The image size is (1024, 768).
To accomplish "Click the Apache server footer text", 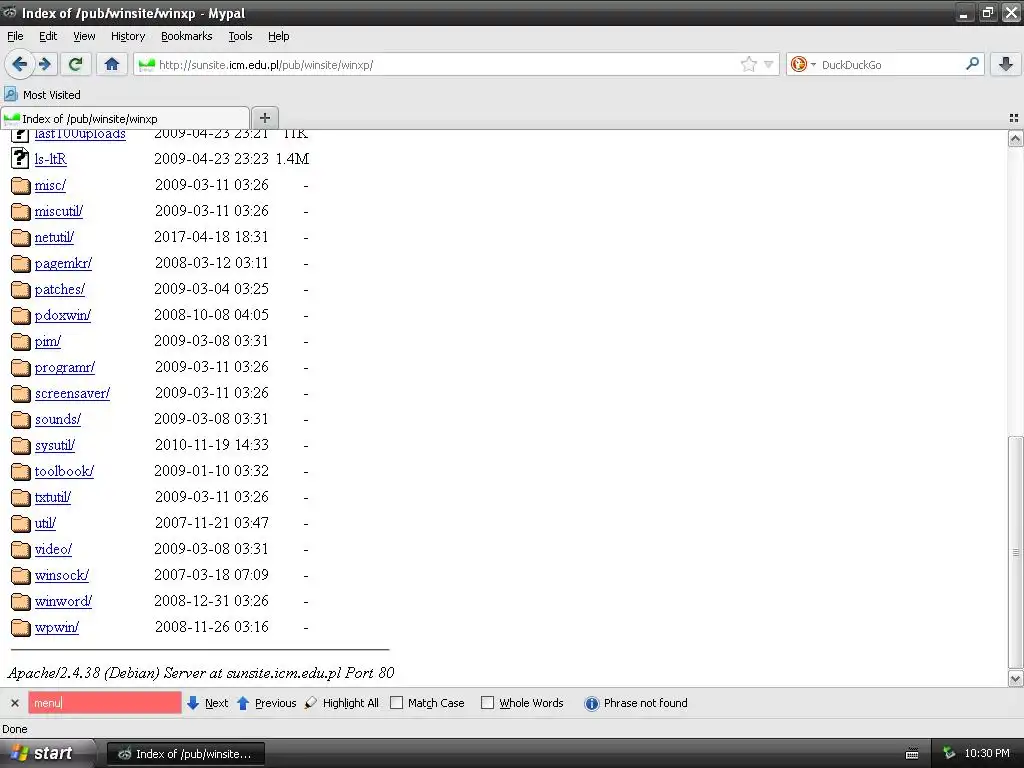I will click(x=200, y=673).
